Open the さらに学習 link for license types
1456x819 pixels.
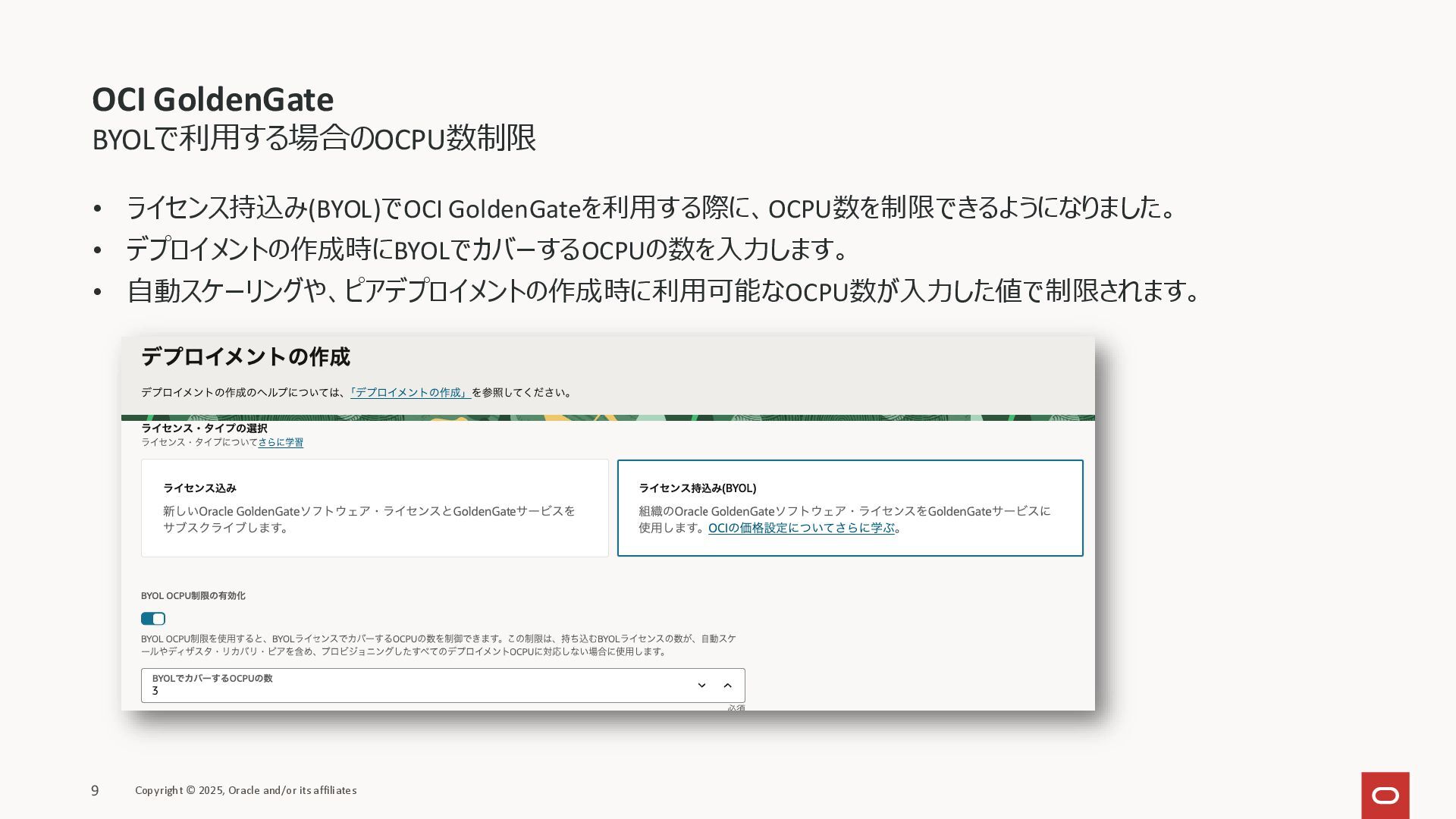tap(281, 443)
